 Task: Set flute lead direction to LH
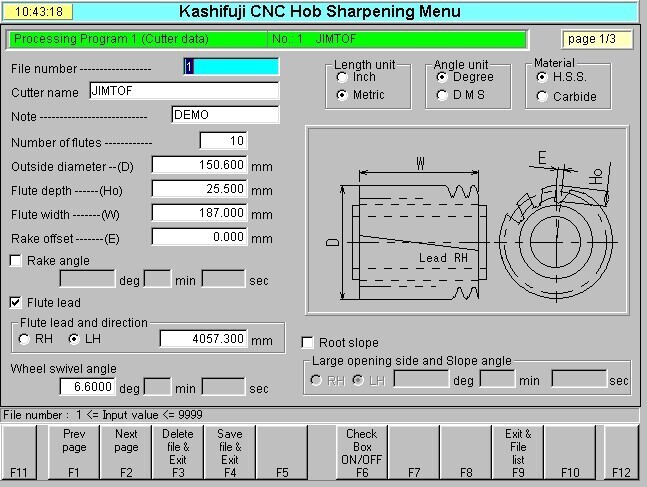tap(74, 339)
